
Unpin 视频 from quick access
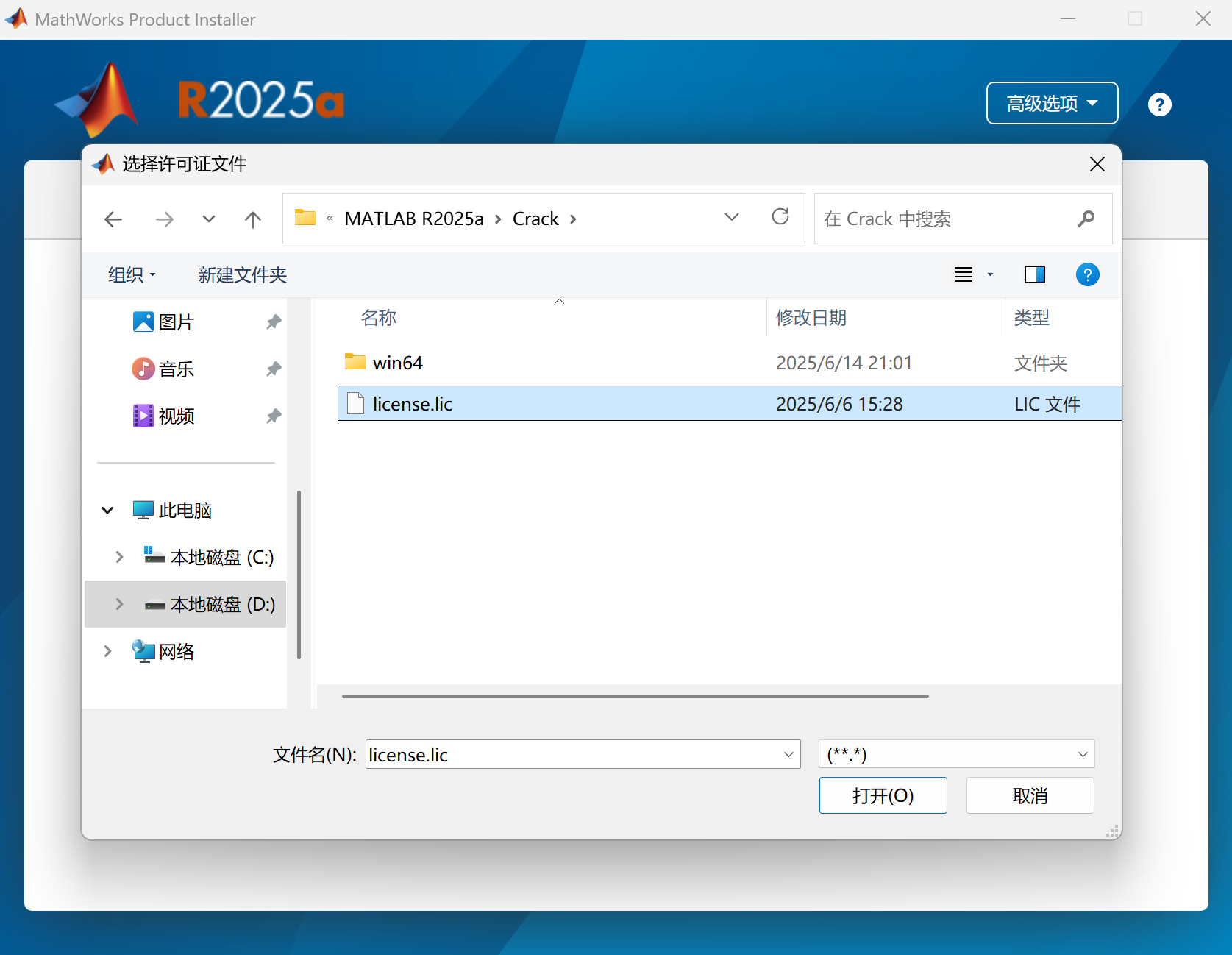(x=273, y=416)
